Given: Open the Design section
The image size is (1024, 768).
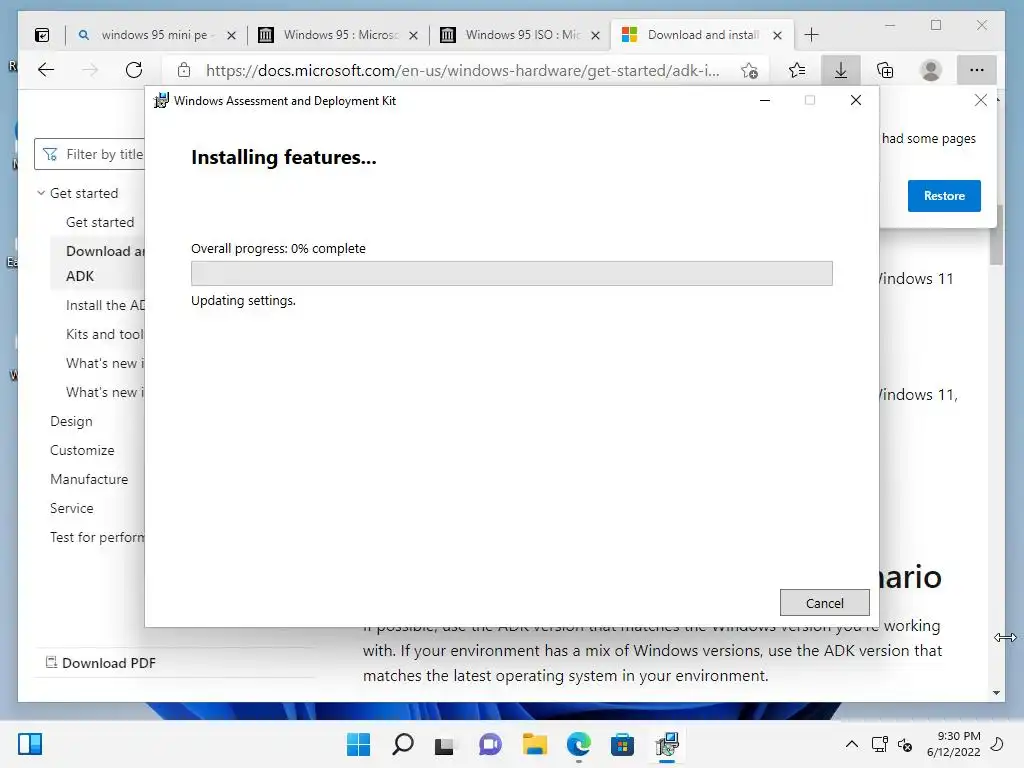Looking at the screenshot, I should point(71,421).
